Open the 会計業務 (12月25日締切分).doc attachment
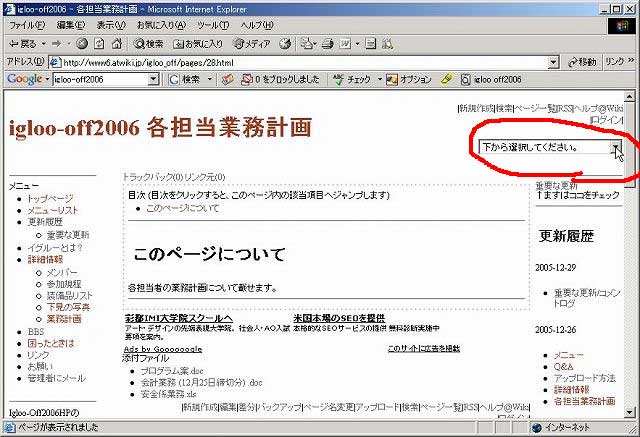Viewport: 640px width, 437px height. click(x=201, y=383)
